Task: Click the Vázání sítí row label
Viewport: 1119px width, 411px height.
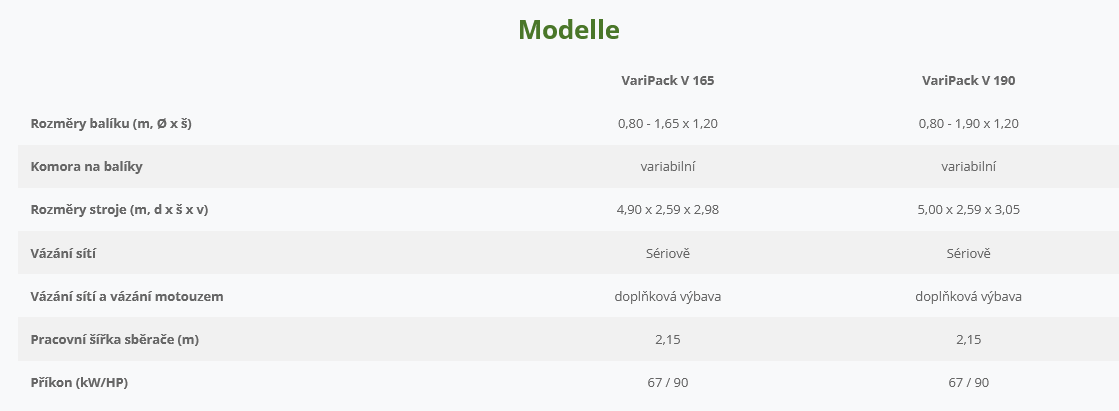Action: [x=63, y=253]
